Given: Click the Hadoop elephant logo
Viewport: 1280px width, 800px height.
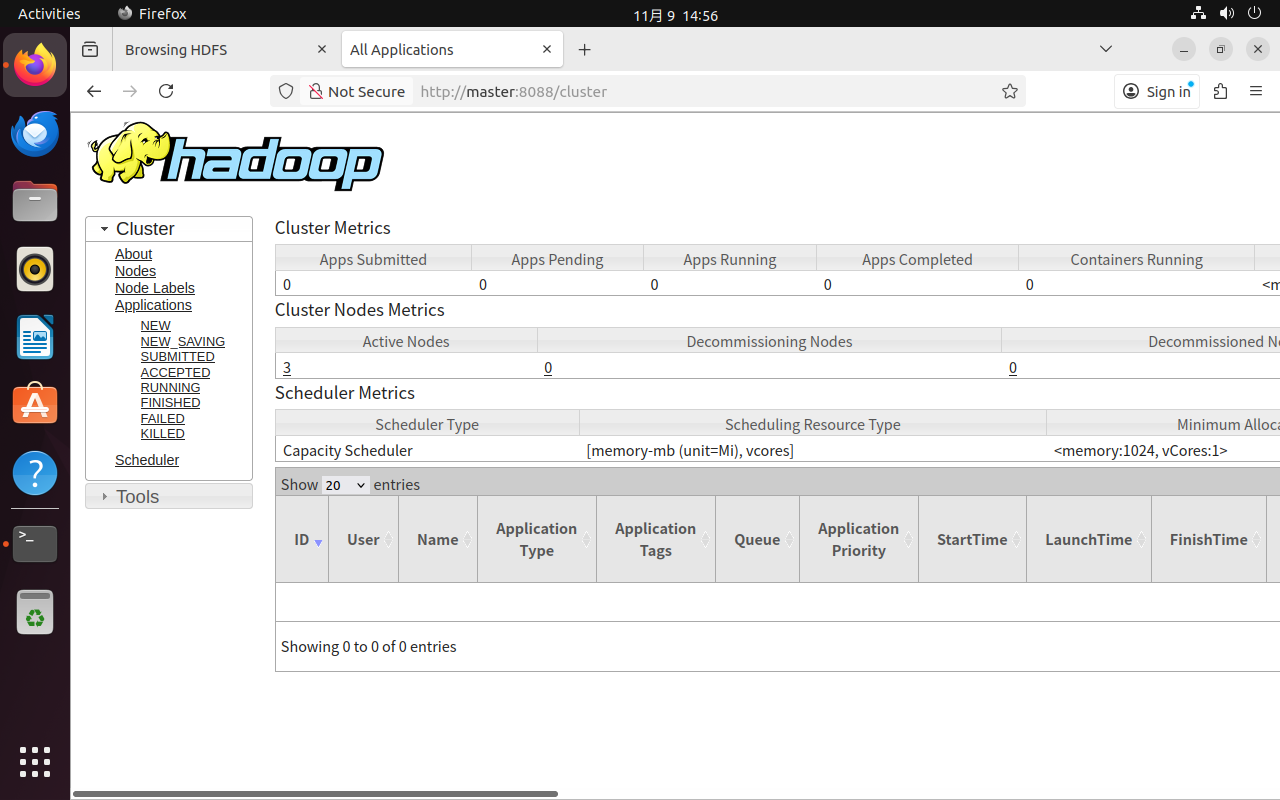Looking at the screenshot, I should point(236,156).
